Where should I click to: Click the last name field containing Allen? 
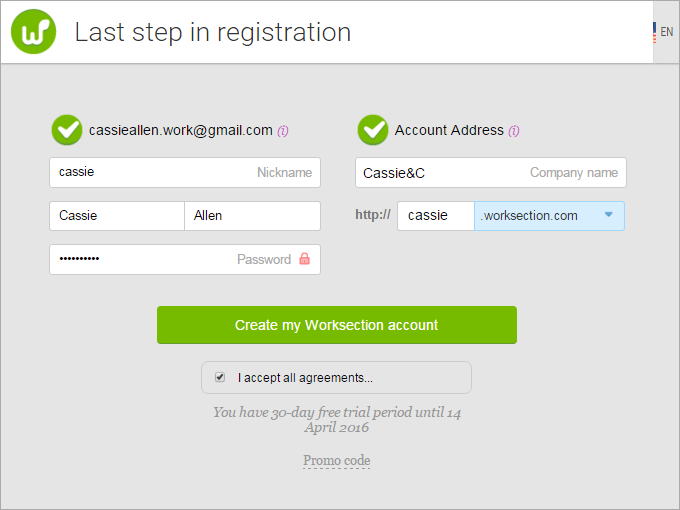(x=252, y=216)
